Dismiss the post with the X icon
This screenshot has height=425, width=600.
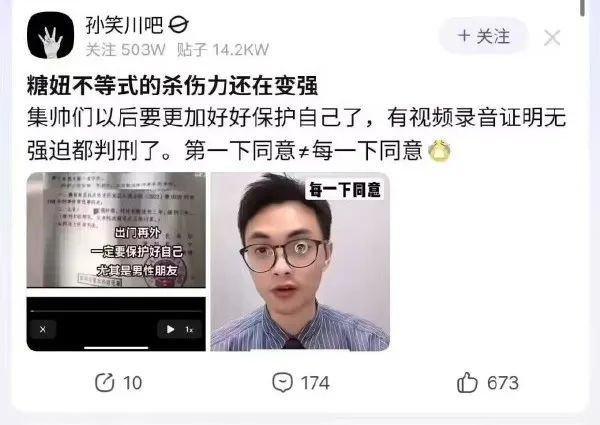552,38
